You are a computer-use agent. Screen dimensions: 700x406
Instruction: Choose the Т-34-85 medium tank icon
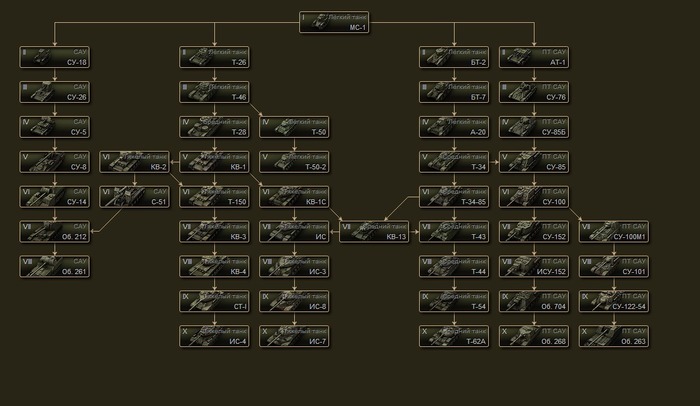pos(454,196)
